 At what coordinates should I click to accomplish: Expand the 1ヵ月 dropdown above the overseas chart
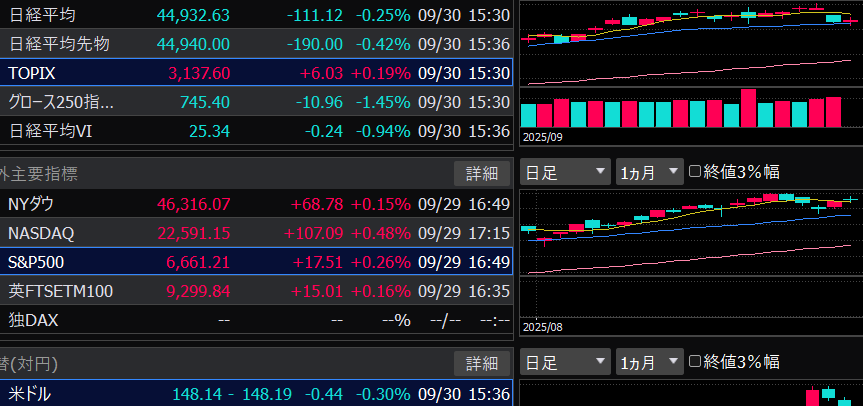click(x=649, y=172)
